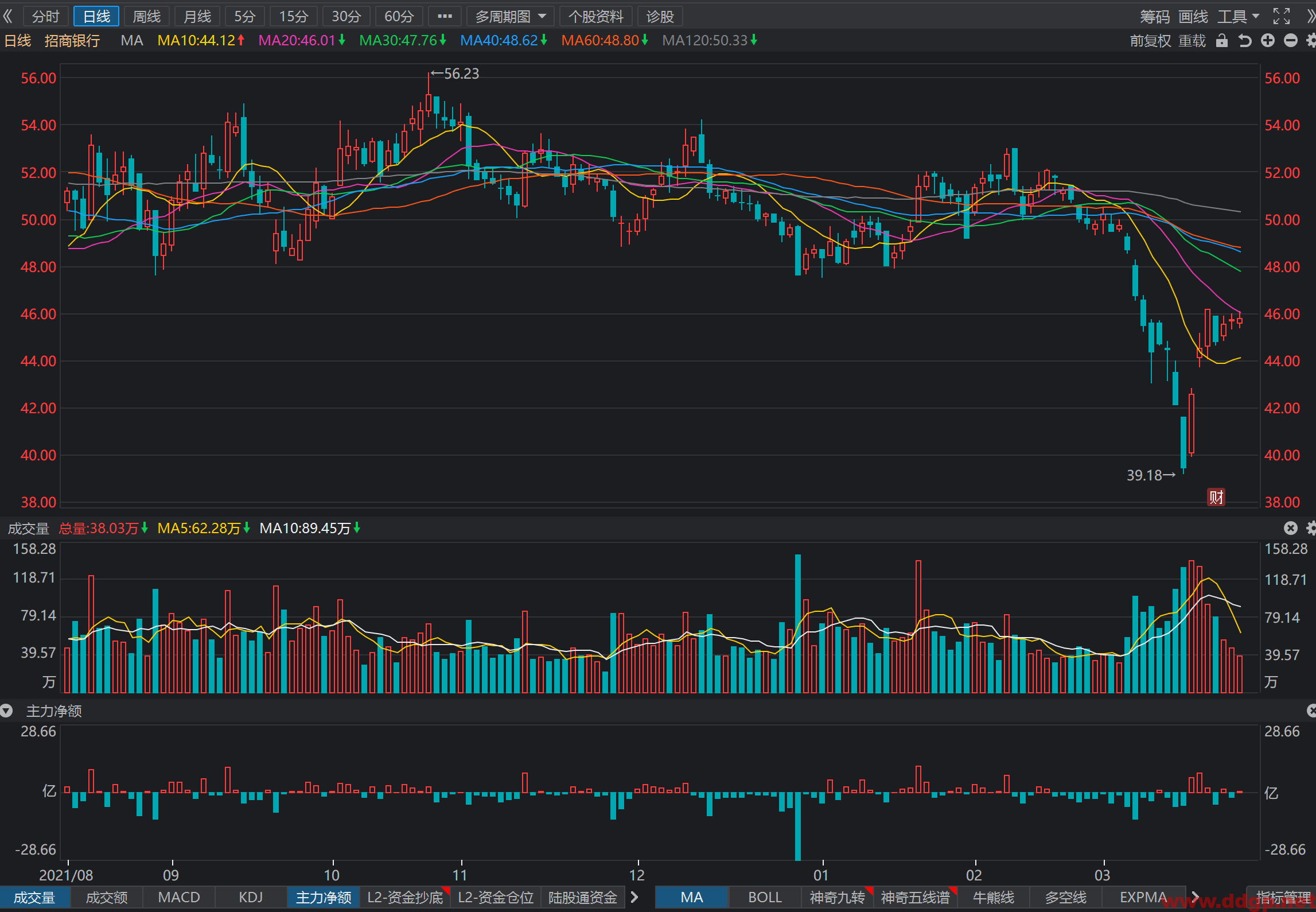Image resolution: width=1316 pixels, height=912 pixels.
Task: Select KDJ indicator tab
Action: coord(251,897)
